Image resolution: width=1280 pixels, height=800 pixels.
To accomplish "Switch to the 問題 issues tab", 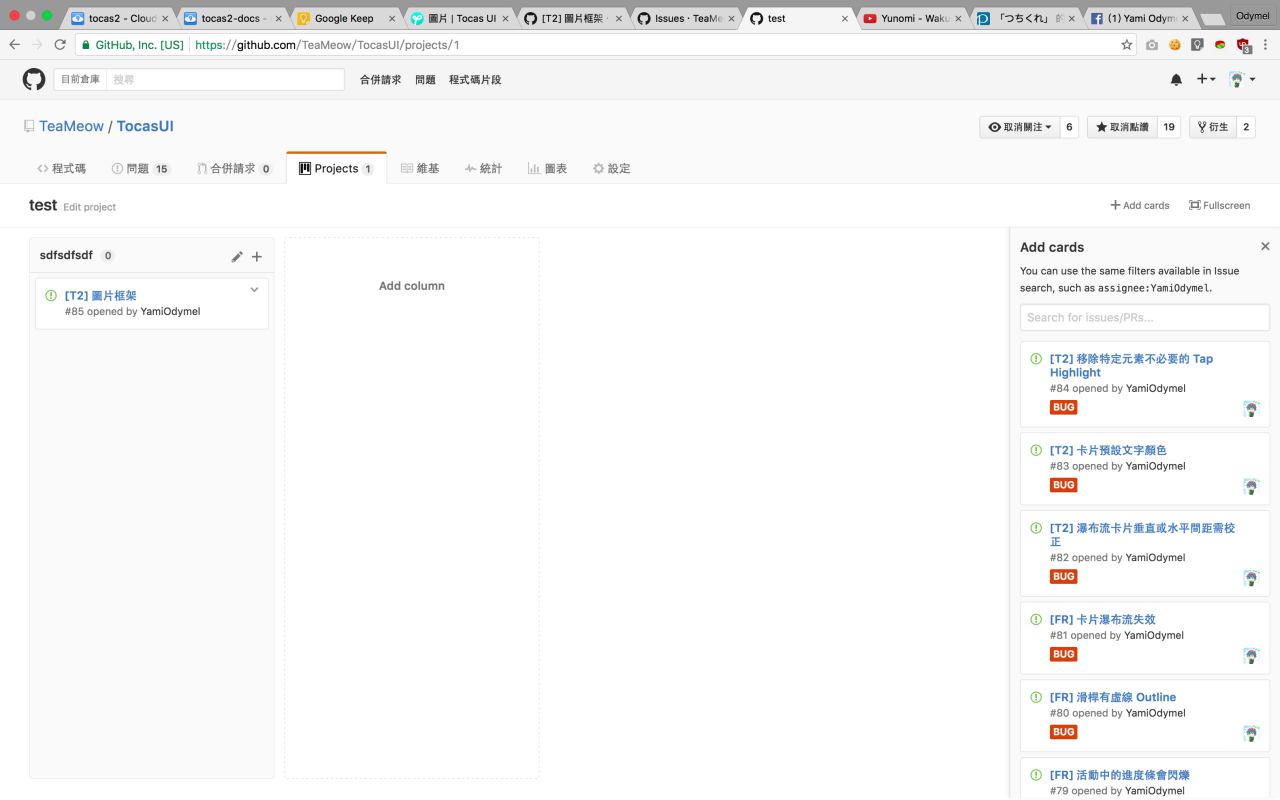I will (141, 168).
